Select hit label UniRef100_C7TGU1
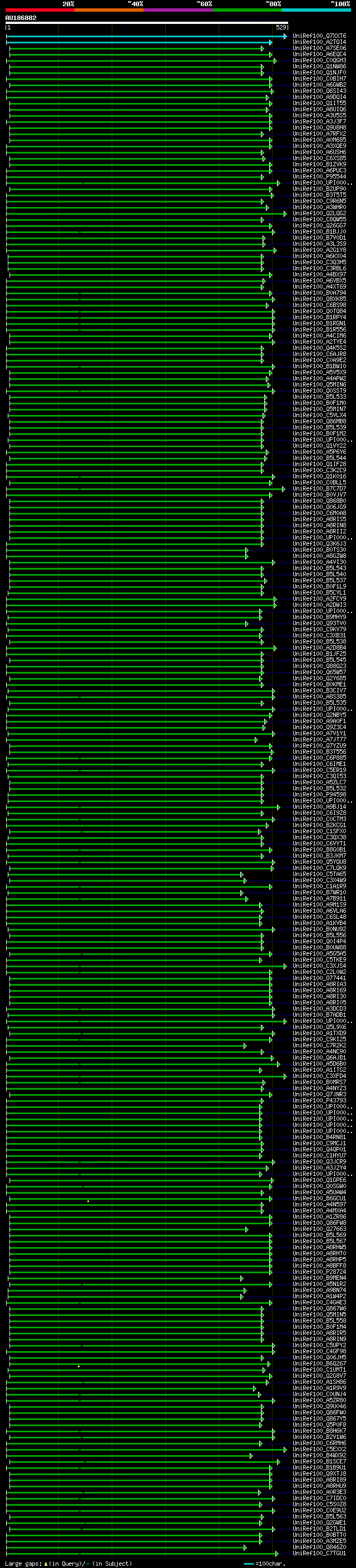Image resolution: width=356 pixels, height=1568 pixels. (319, 1554)
